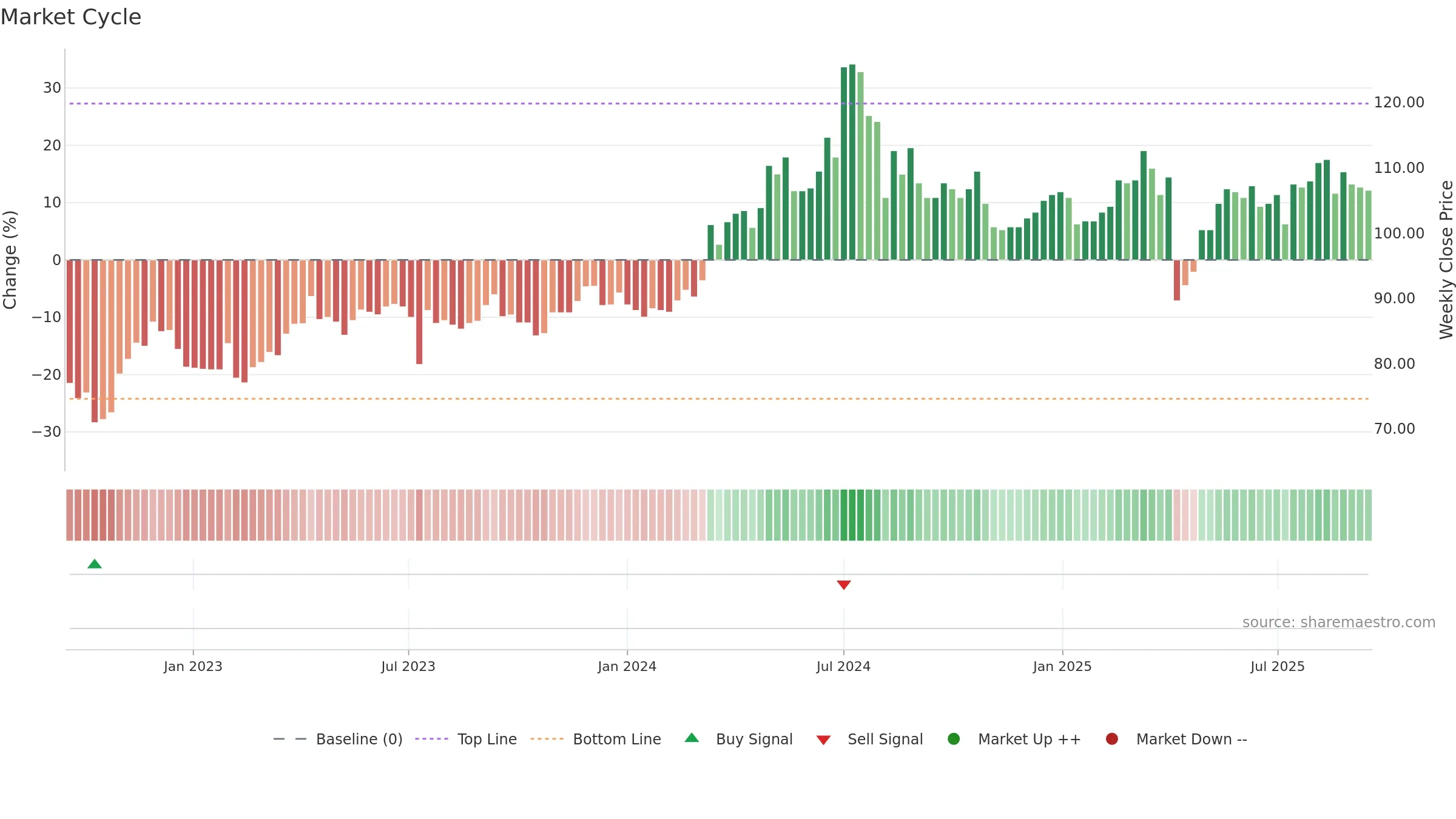Screen dimensions: 1456x819
Task: Click the gray dashed Baseline legend sample
Action: tap(290, 739)
